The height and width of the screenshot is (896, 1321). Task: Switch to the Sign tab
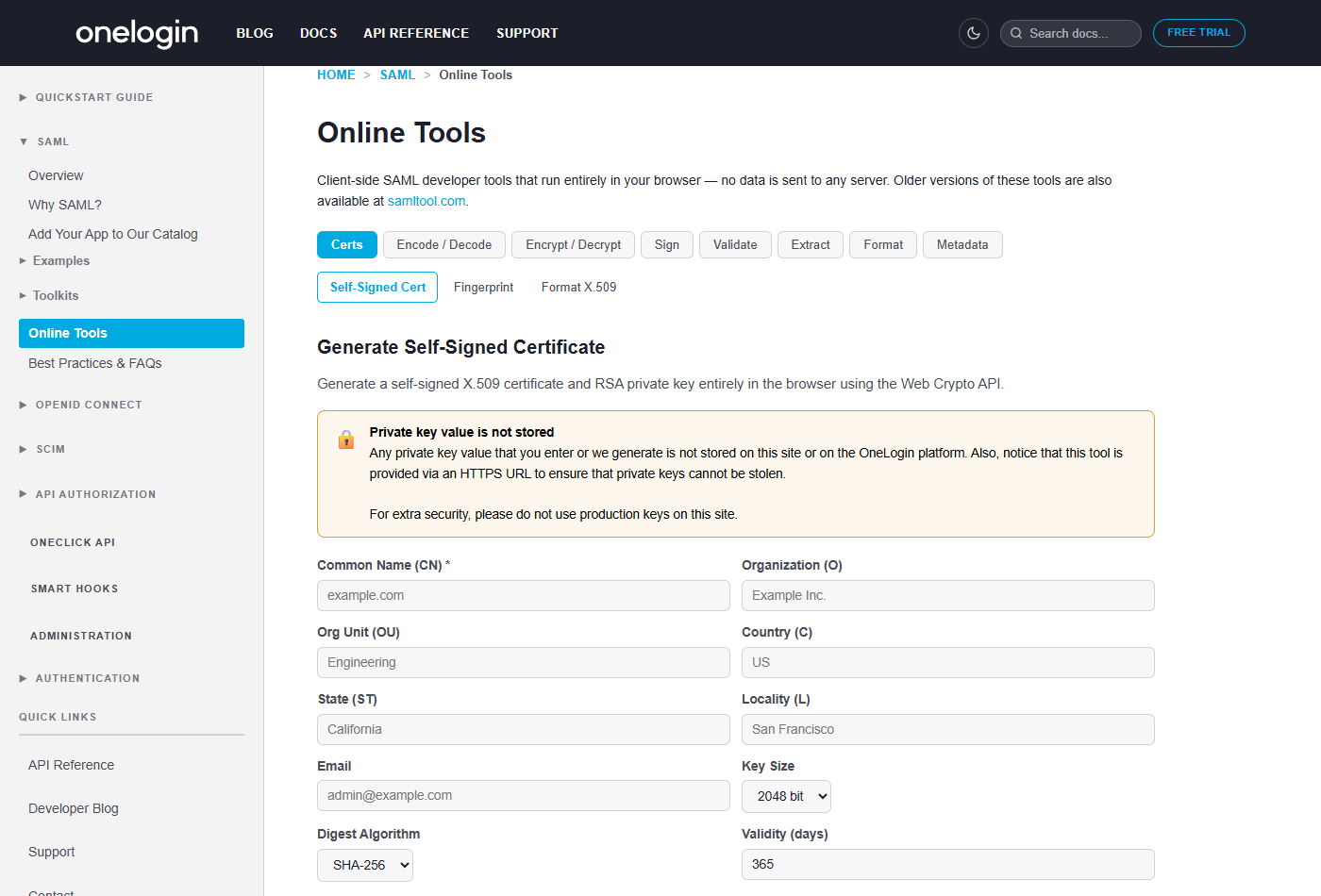667,244
